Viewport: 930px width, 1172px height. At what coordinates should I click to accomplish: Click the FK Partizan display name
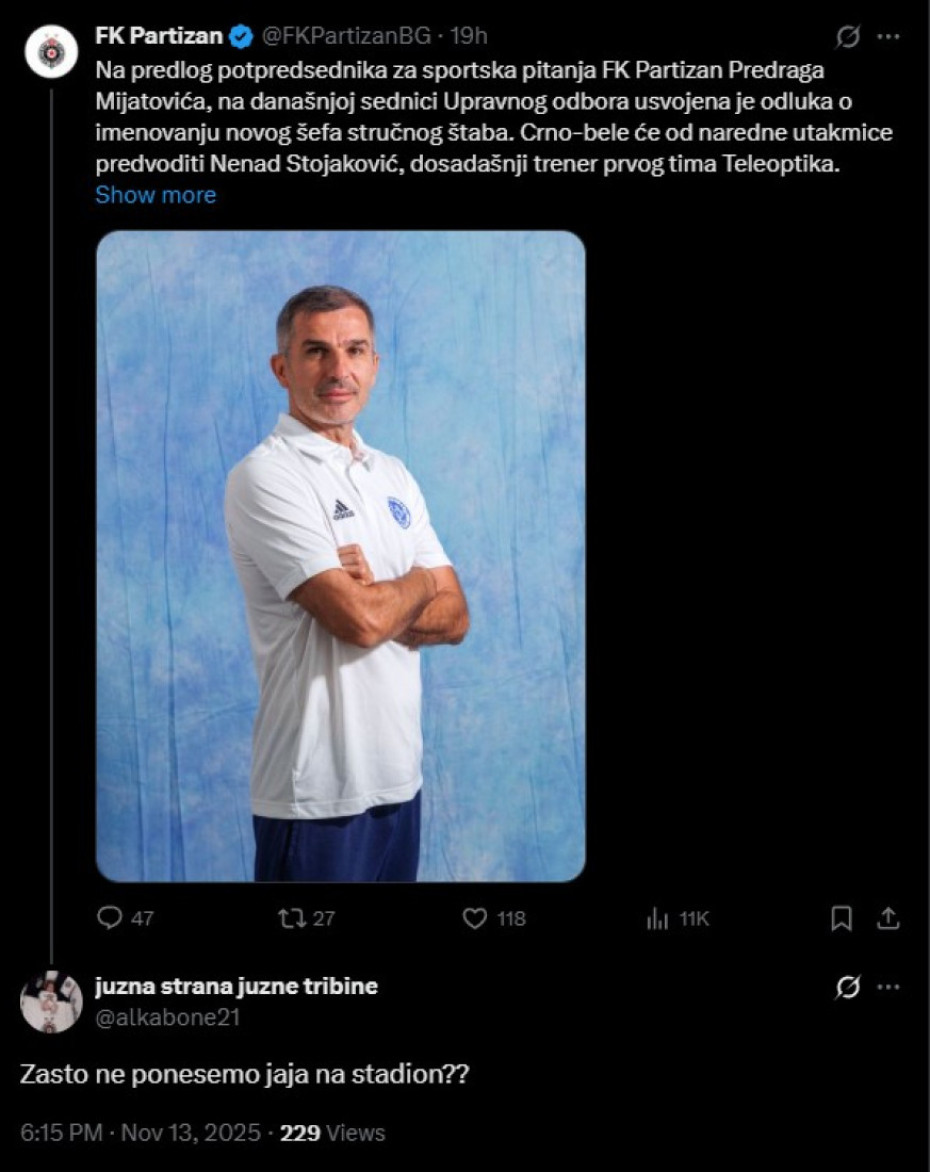pos(159,36)
